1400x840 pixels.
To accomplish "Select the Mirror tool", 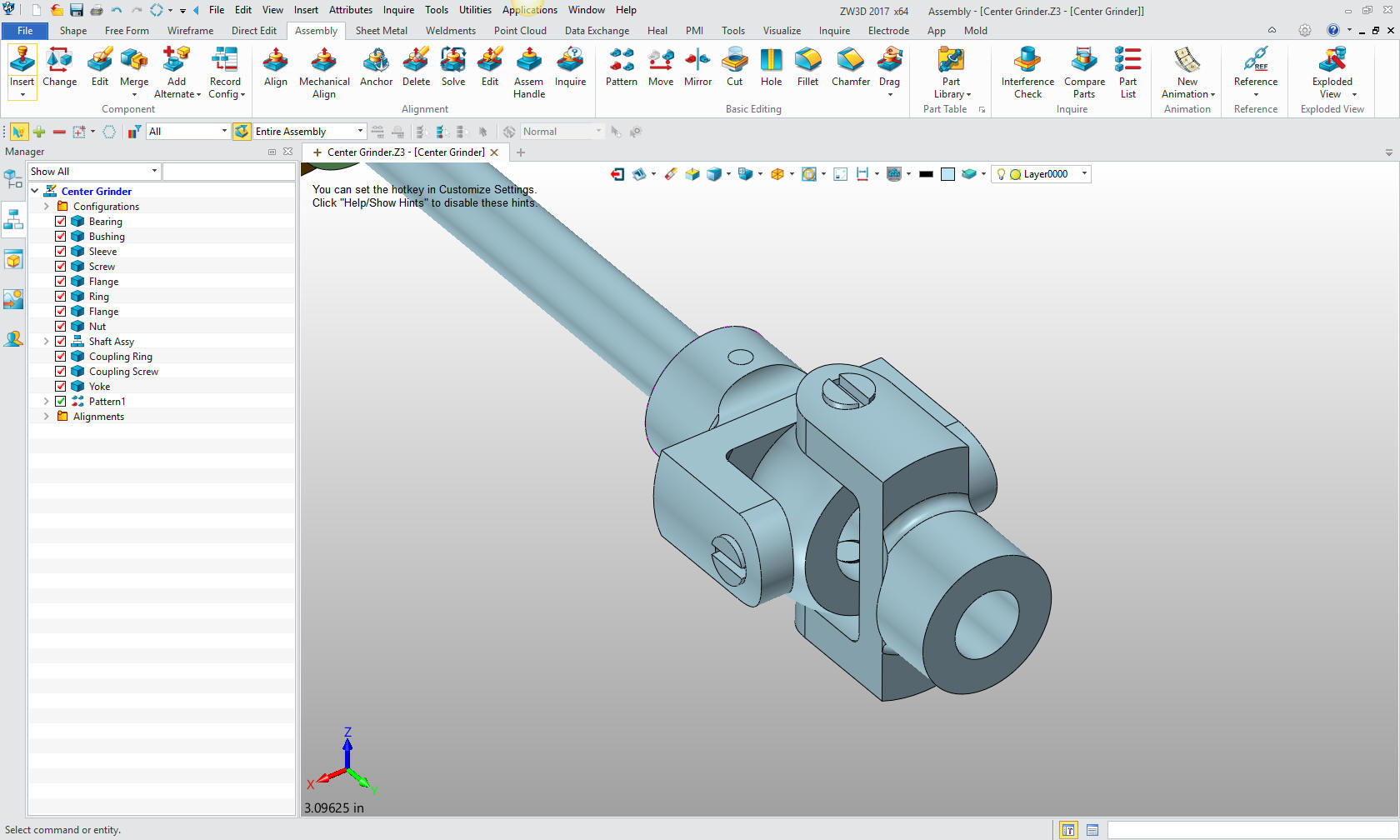I will tap(697, 67).
